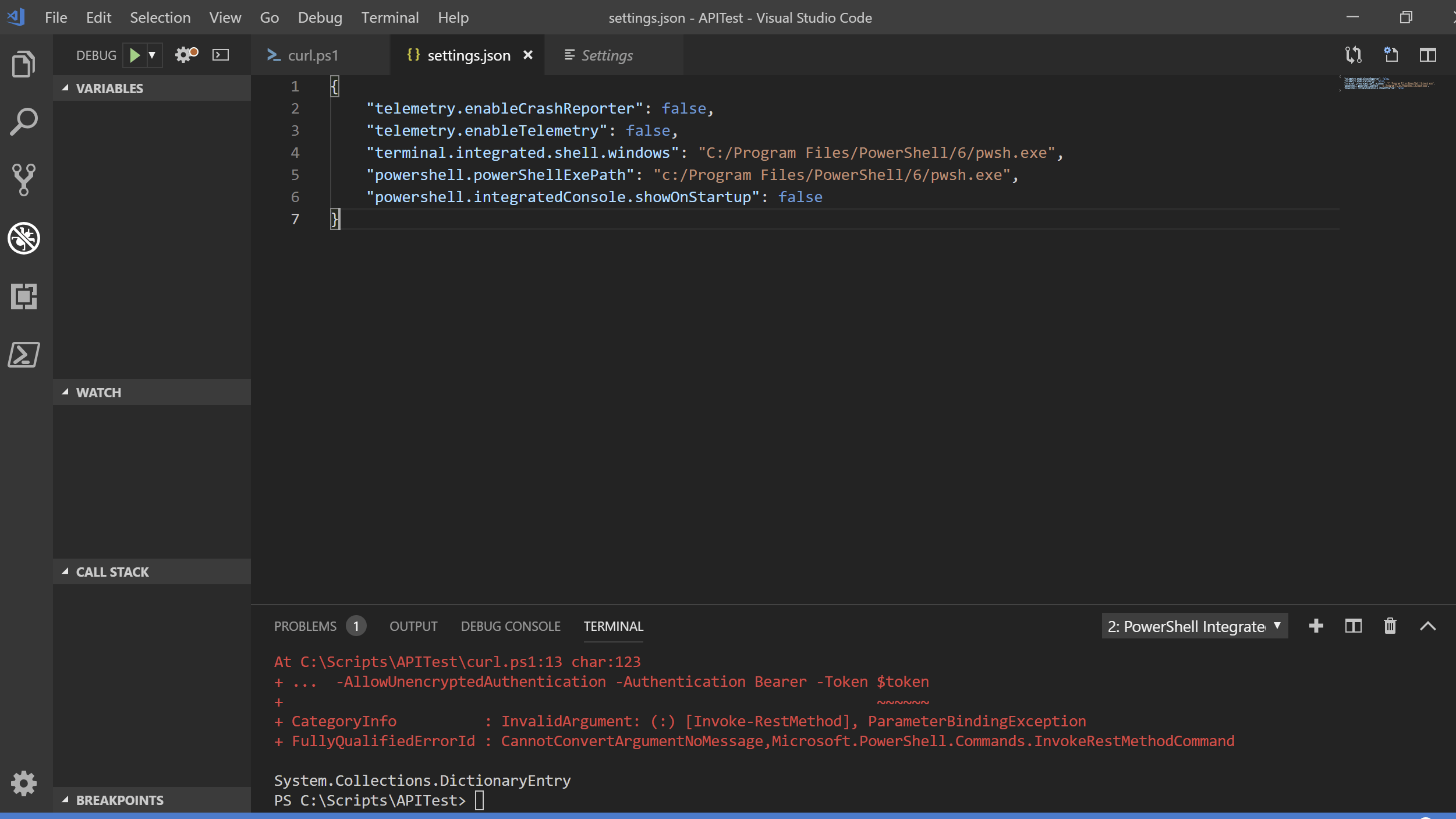This screenshot has height=819, width=1456.
Task: Select terminal instance dropdown PowerShell Integrated
Action: click(1195, 626)
